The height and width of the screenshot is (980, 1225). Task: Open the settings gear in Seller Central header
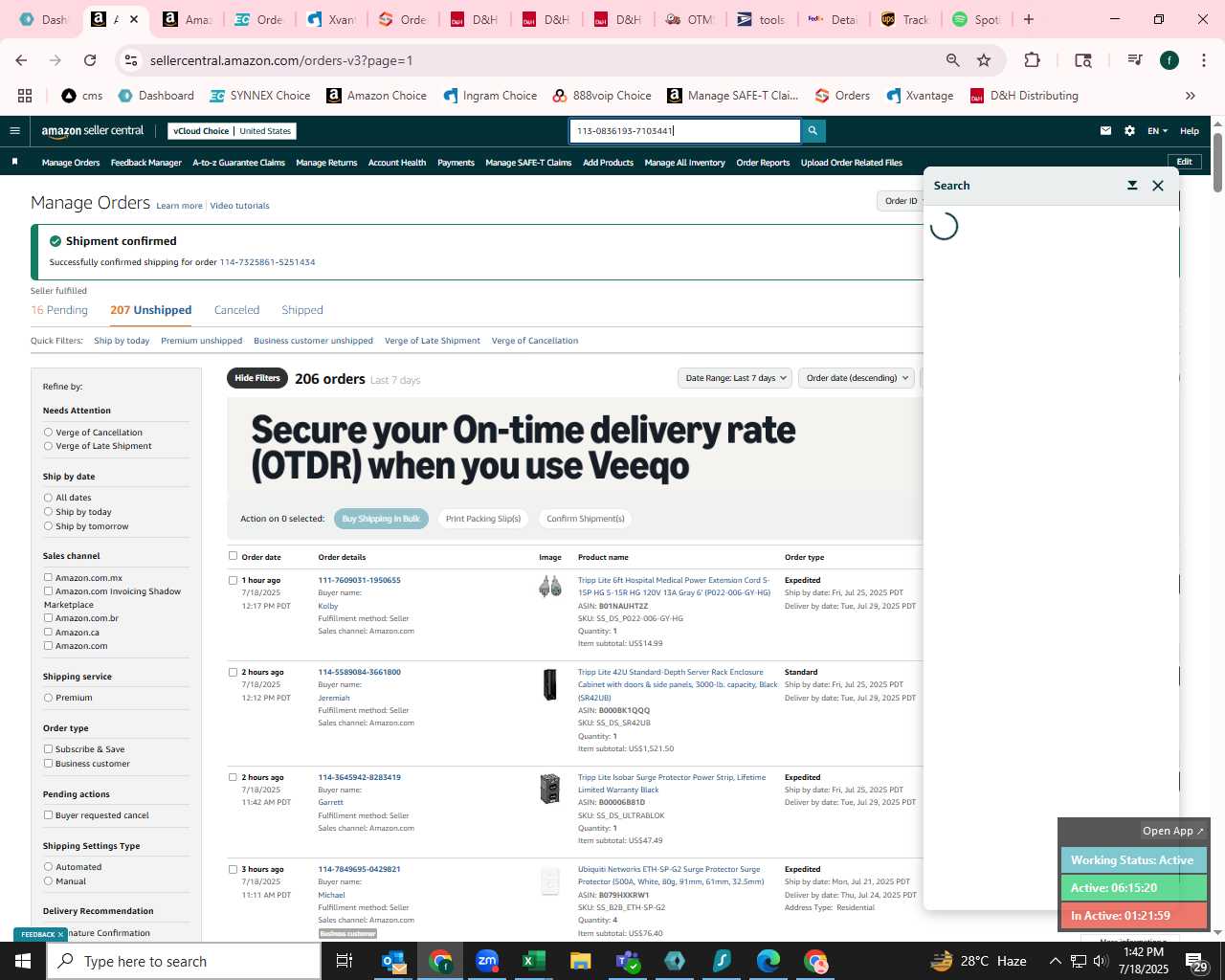[1129, 131]
